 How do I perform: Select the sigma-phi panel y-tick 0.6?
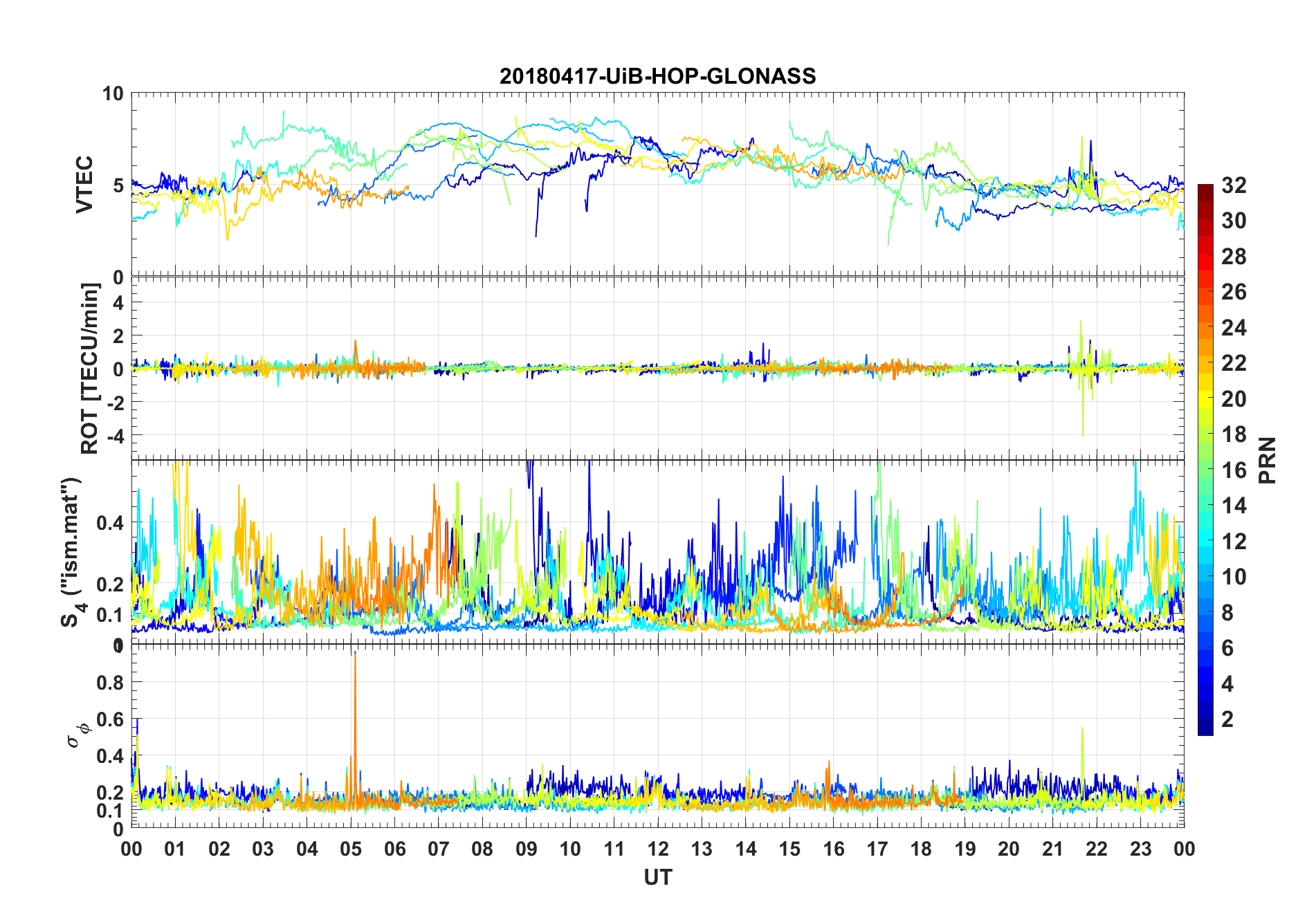(111, 719)
